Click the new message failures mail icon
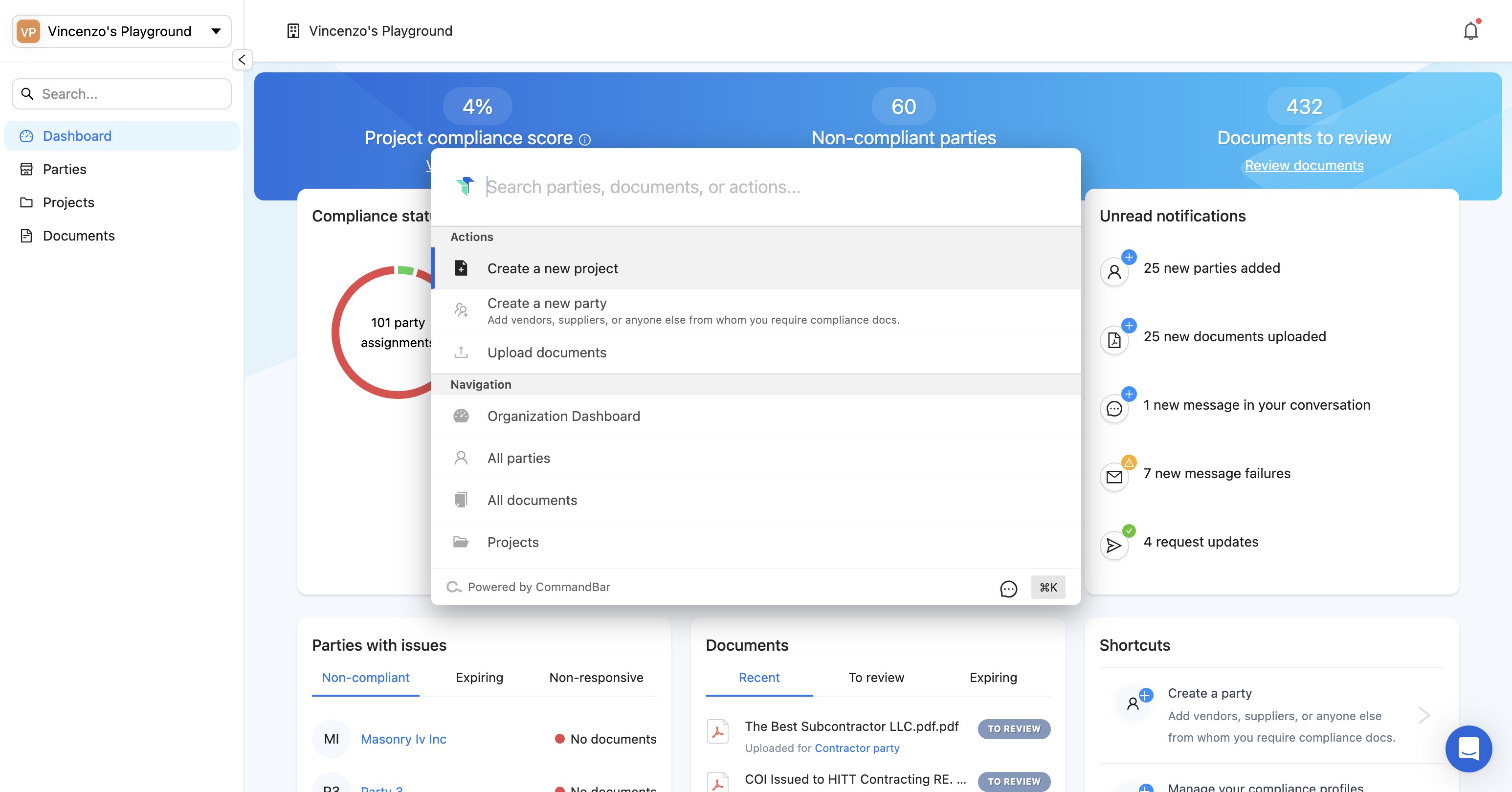The height and width of the screenshot is (792, 1512). 1113,476
